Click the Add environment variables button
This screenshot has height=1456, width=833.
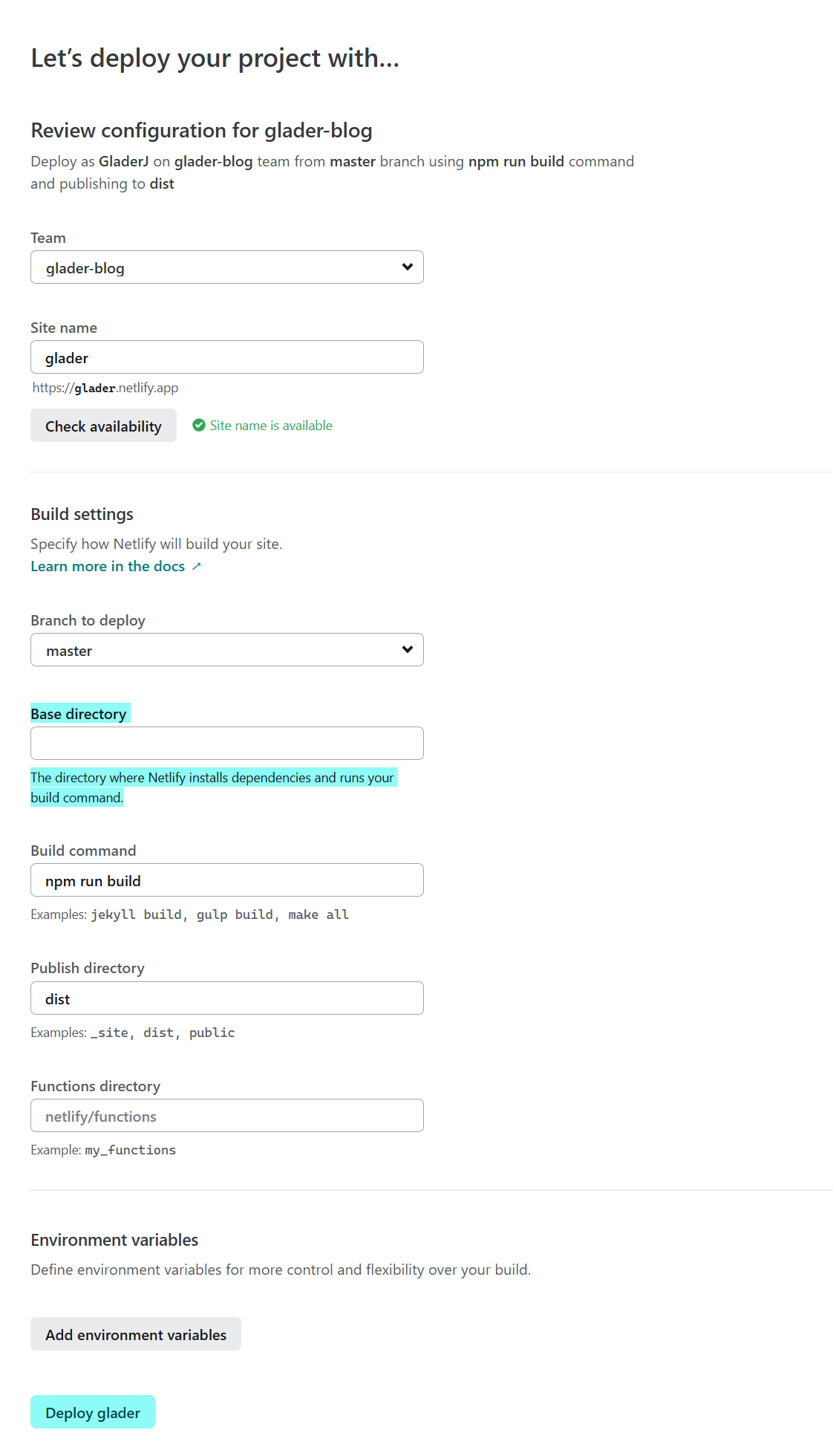coord(136,1334)
